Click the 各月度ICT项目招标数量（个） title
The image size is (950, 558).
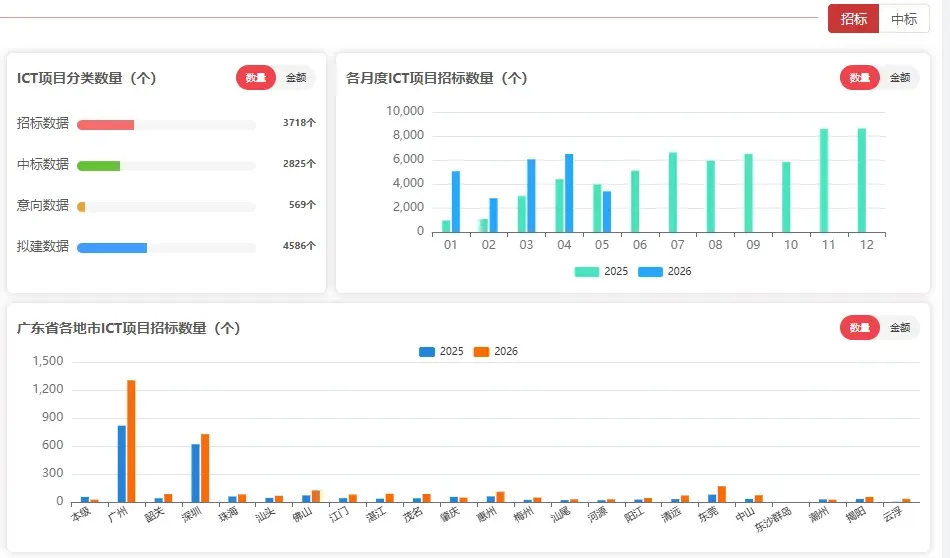(x=436, y=78)
